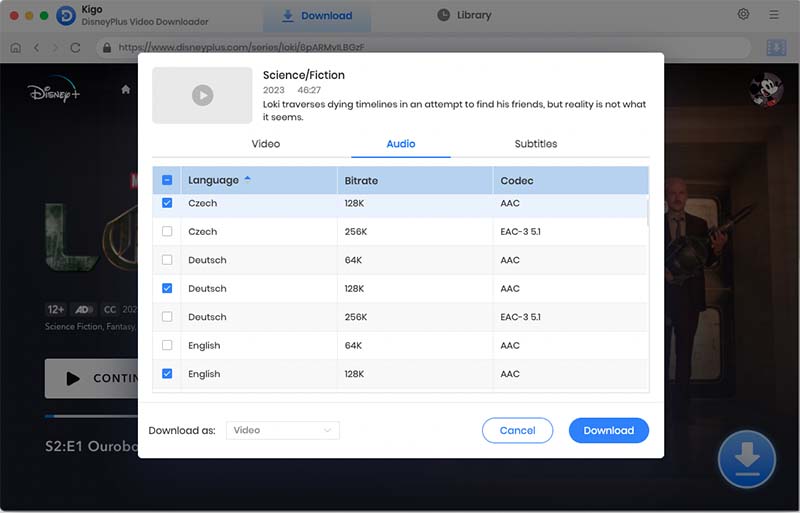Click the Cancel button

click(x=517, y=430)
